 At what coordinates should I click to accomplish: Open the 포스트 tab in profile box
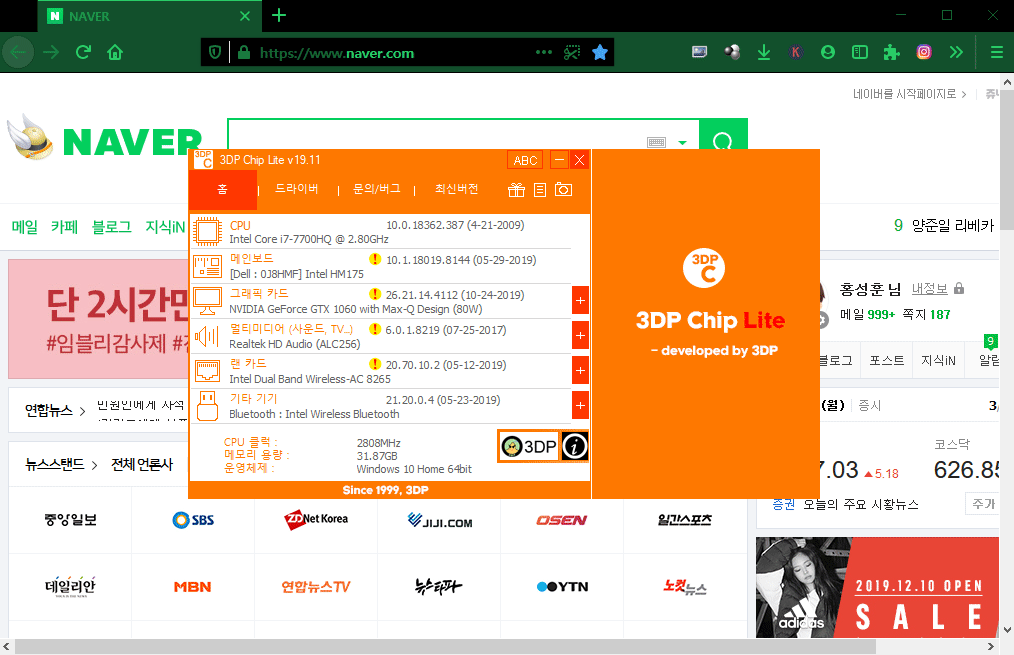(x=887, y=360)
